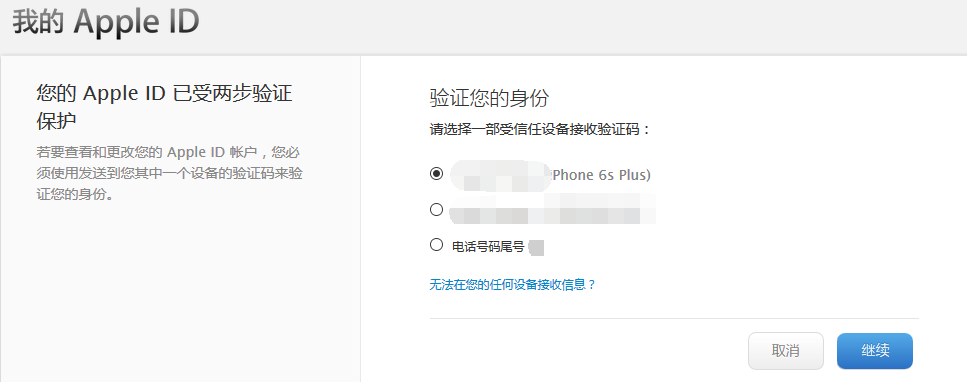Click the 电话号码尾号 label text
The image size is (967, 382).
[488, 247]
